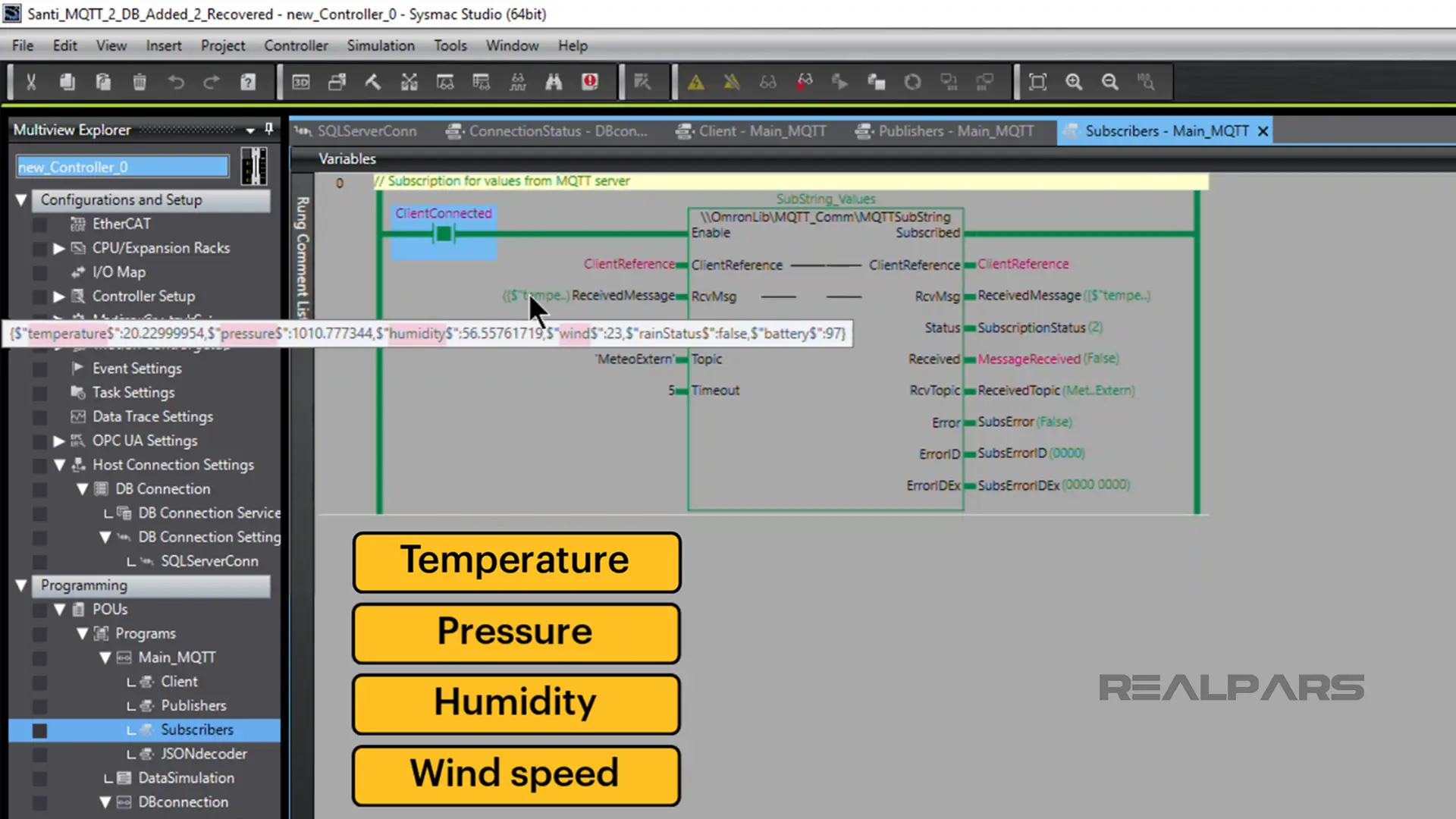The height and width of the screenshot is (819, 1456).
Task: Click the checkbox beside Subscribers tree item
Action: click(x=40, y=730)
